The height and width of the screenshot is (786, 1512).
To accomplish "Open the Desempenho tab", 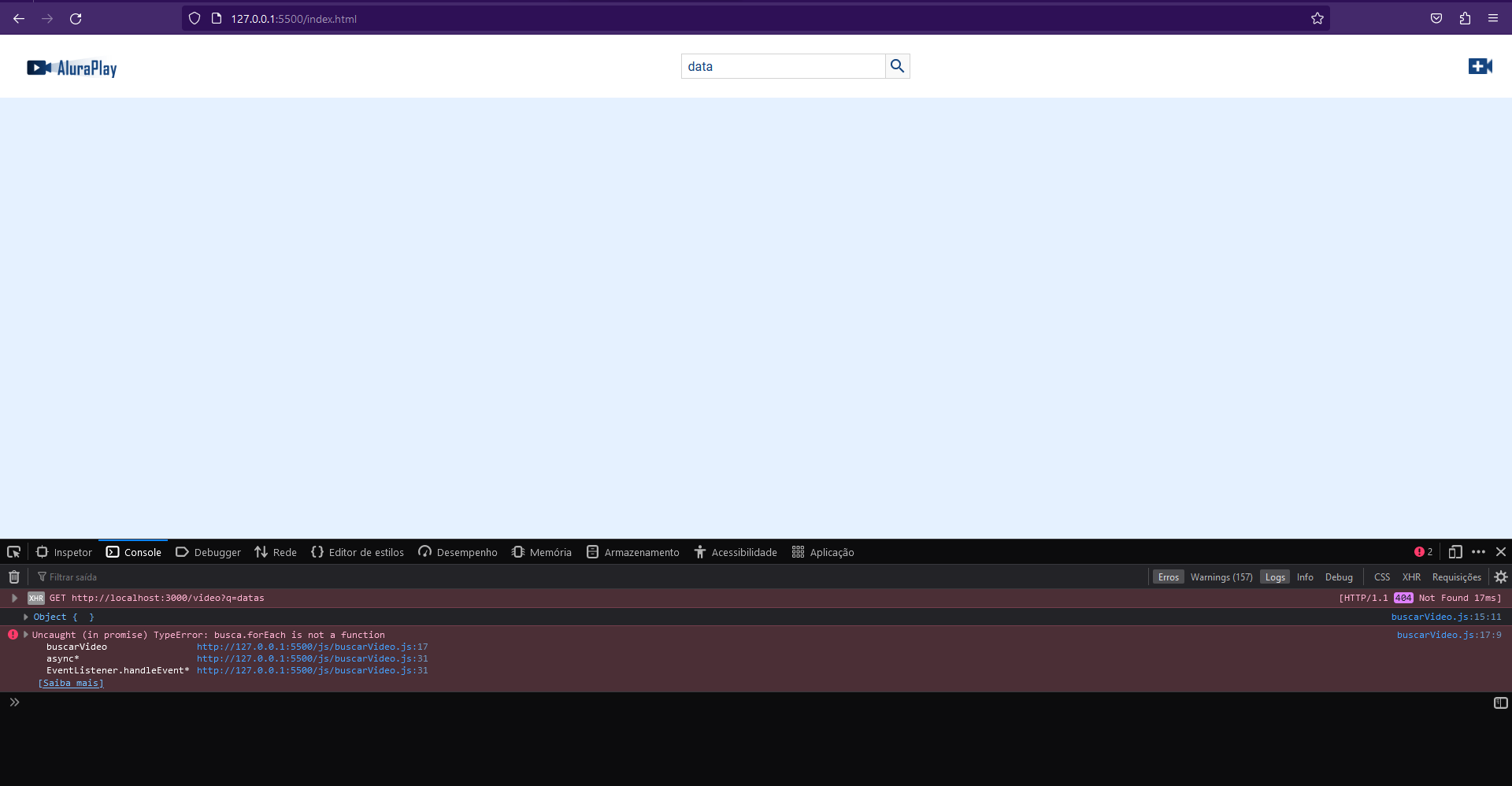I will [x=458, y=552].
